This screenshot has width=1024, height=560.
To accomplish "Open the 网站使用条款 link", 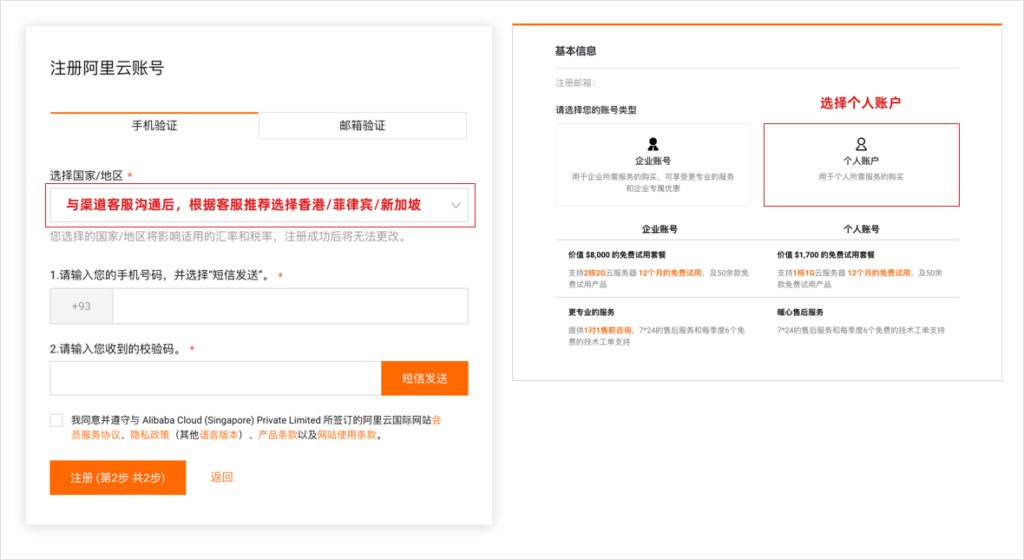I will pos(347,435).
